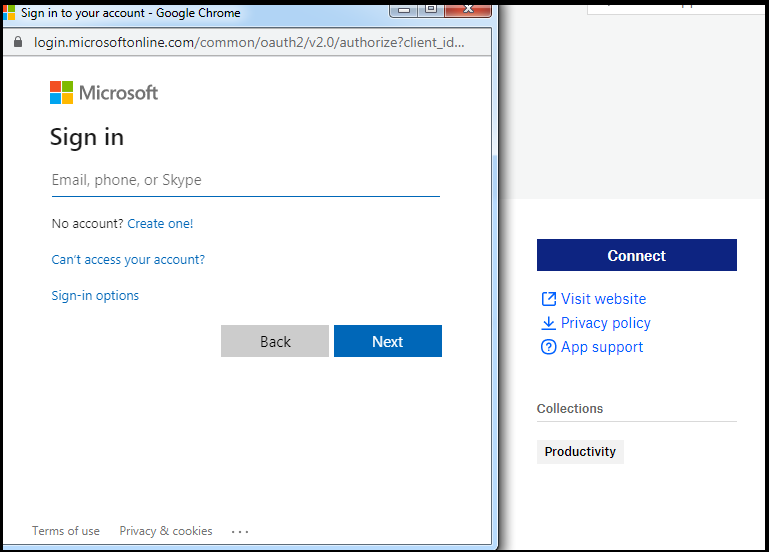Click the App support question mark icon
Viewport: 769px width, 552px height.
[549, 347]
